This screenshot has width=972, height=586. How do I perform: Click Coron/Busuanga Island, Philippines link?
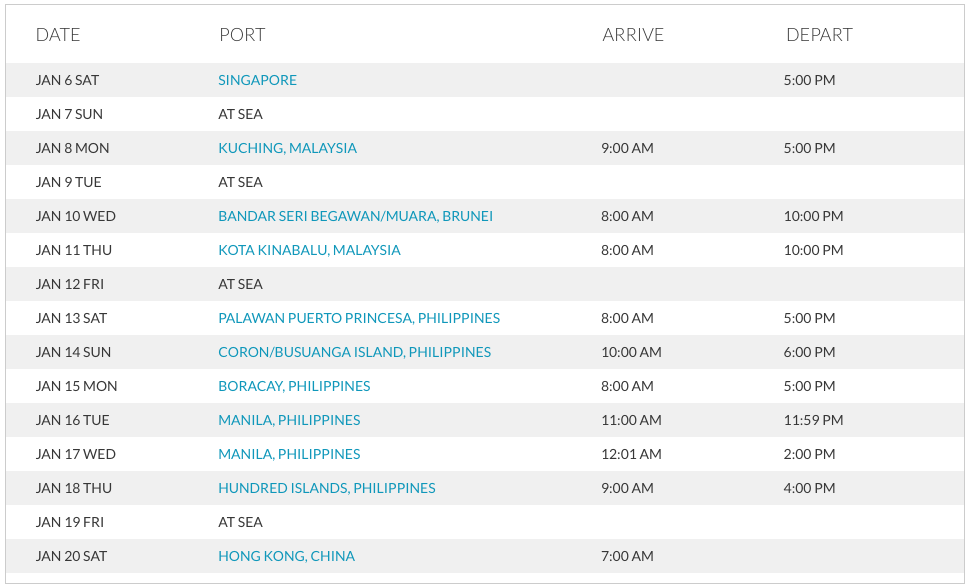pyautogui.click(x=354, y=352)
